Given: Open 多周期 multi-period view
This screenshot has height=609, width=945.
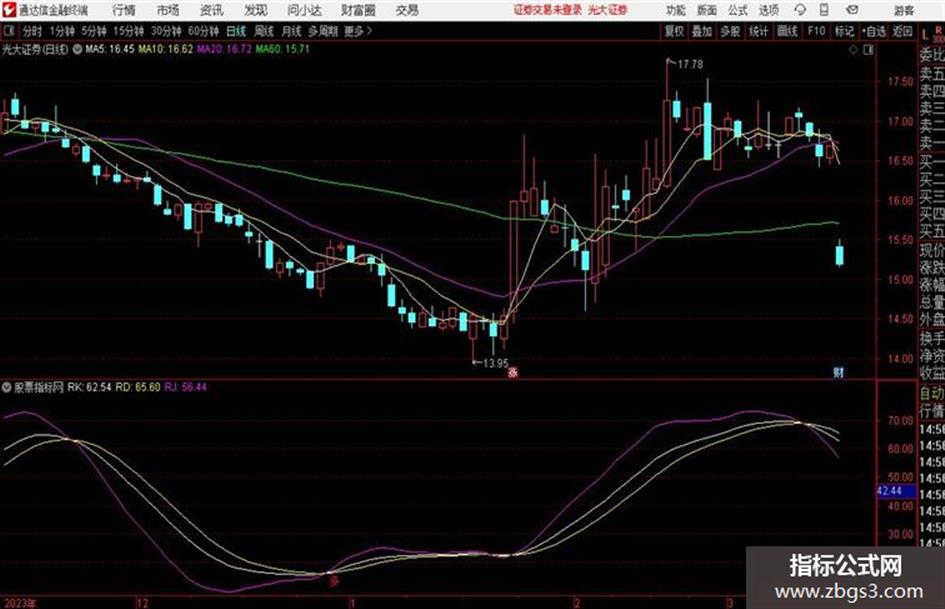Looking at the screenshot, I should pos(323,31).
